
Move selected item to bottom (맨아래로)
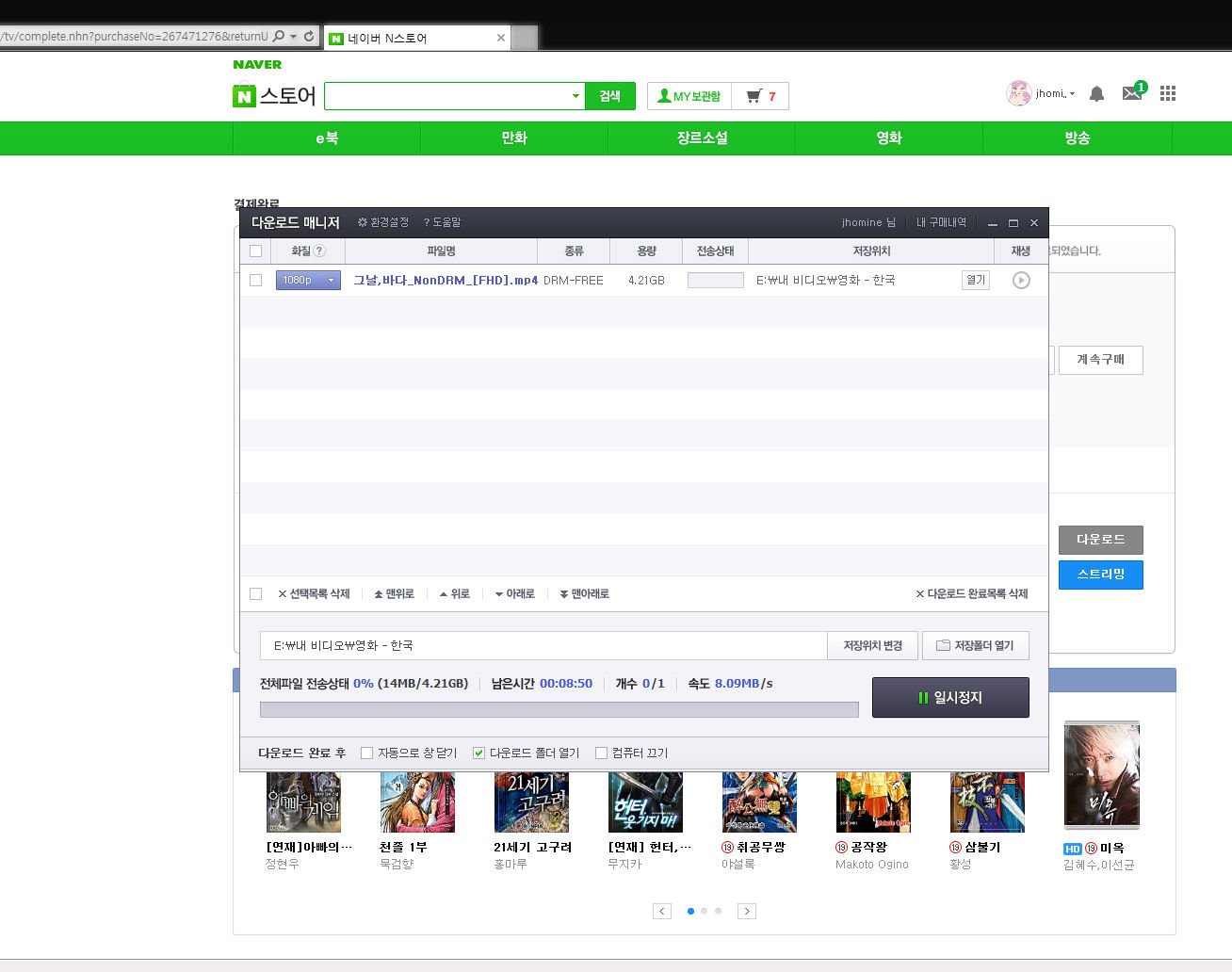click(x=584, y=593)
